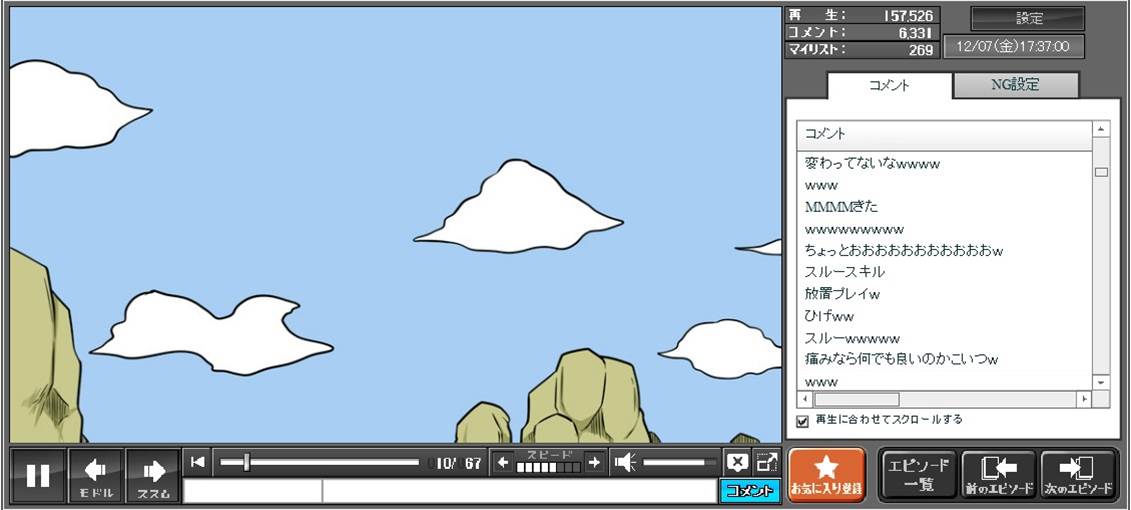Enter fullscreen with the expand icon
The width and height of the screenshot is (1131, 510).
766,462
